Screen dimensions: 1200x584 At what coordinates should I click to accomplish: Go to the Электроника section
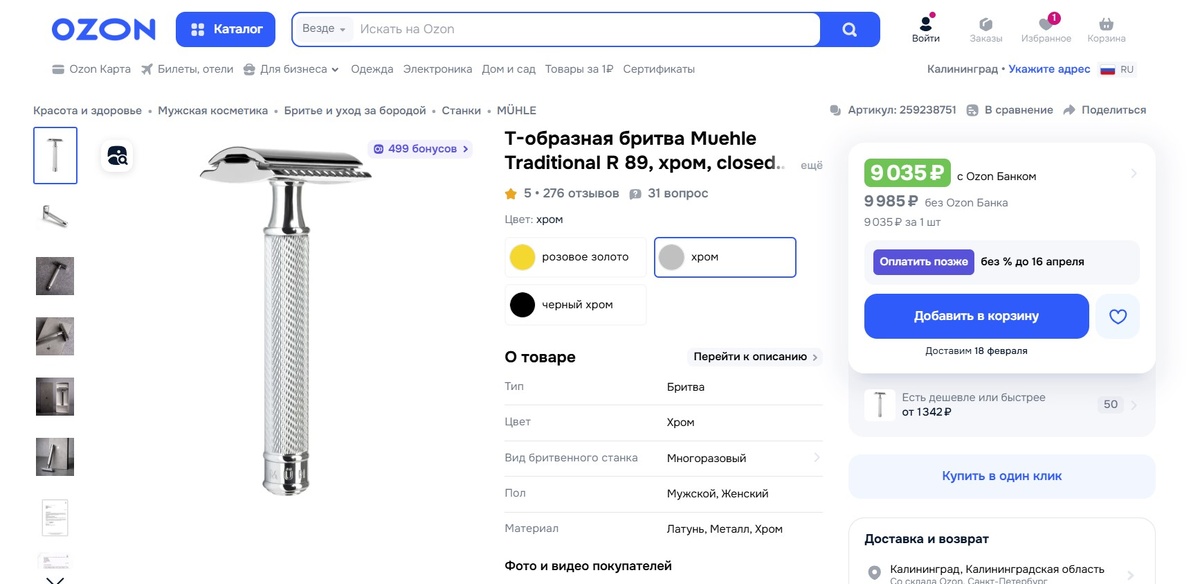437,69
